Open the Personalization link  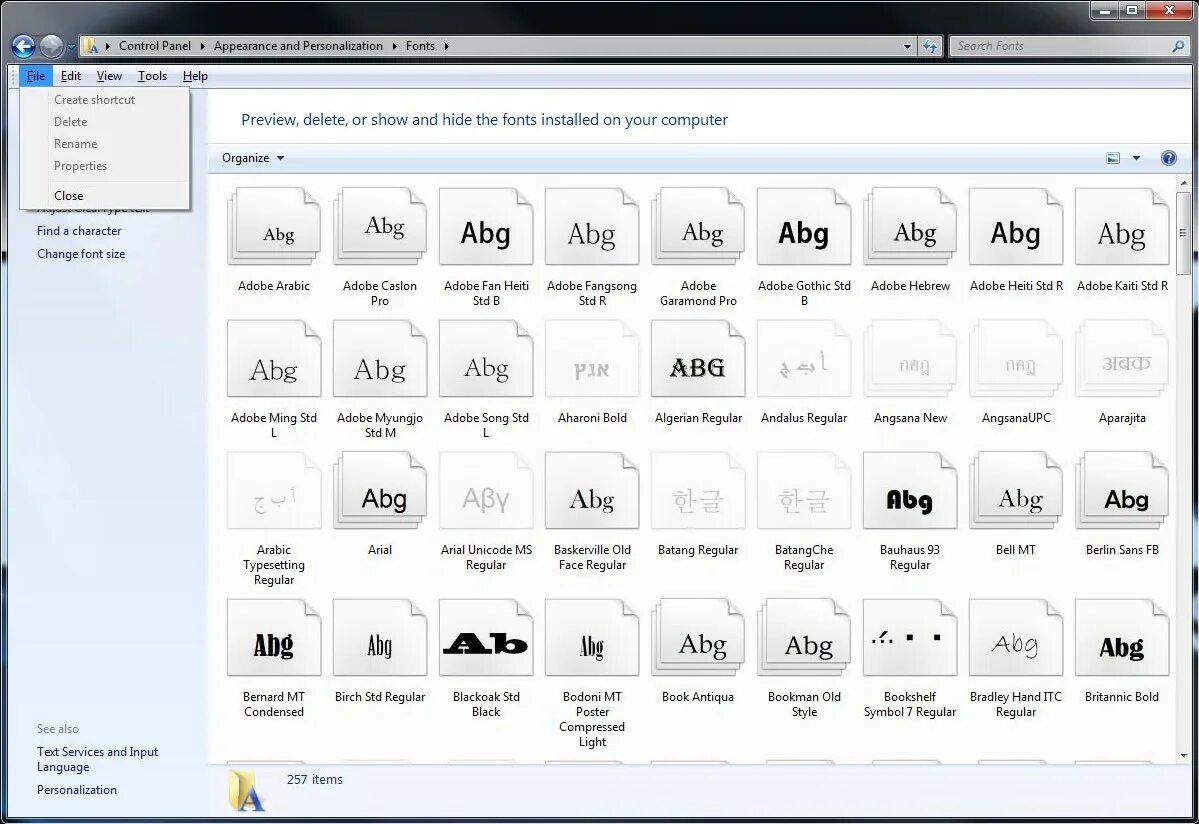pos(76,790)
